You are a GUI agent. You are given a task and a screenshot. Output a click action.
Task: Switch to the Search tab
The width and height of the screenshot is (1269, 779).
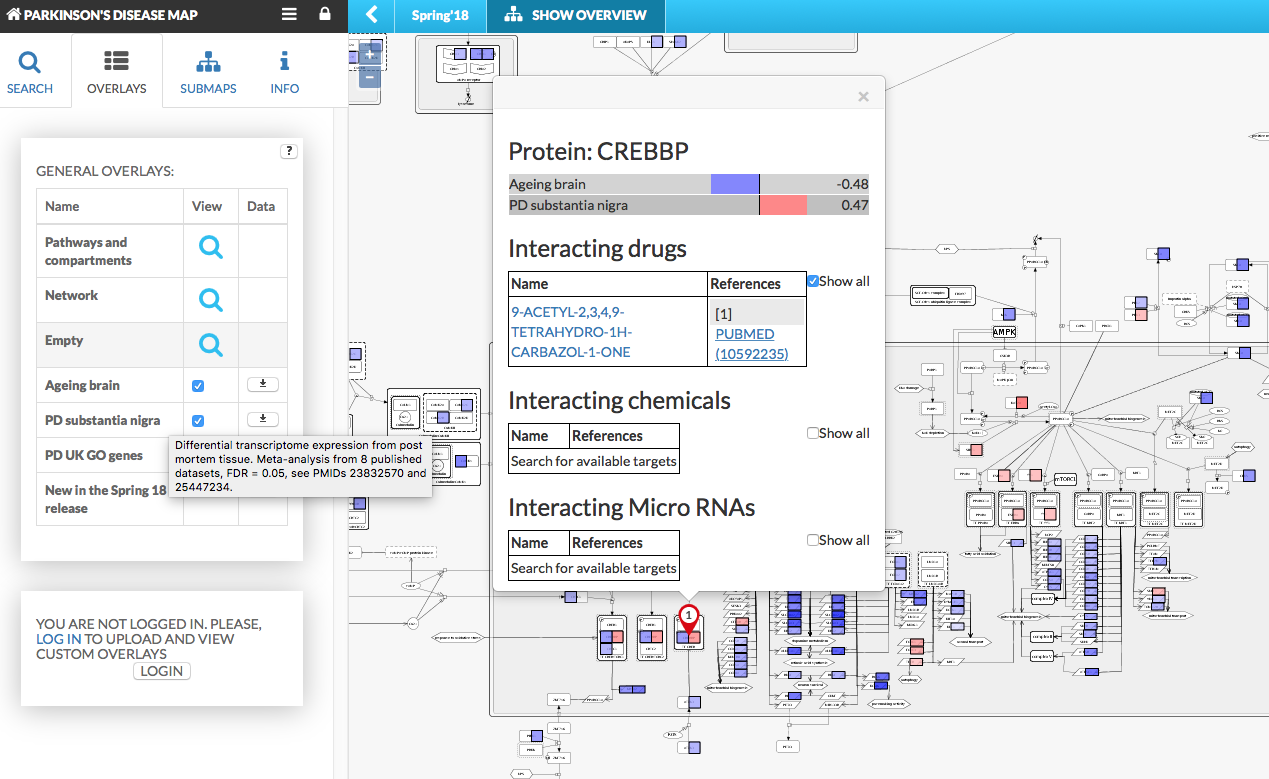(x=30, y=72)
